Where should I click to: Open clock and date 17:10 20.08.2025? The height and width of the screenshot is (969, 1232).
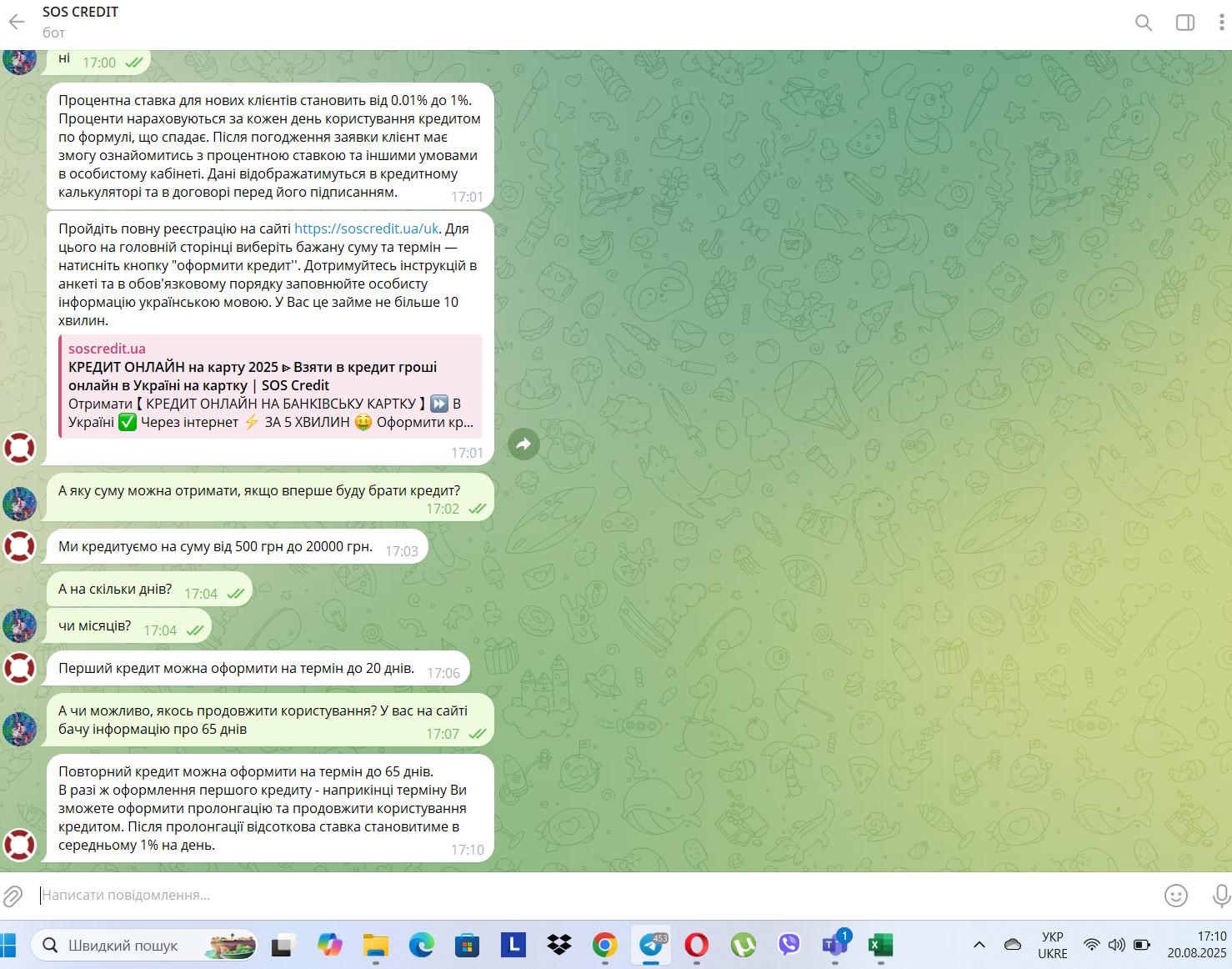click(1196, 945)
